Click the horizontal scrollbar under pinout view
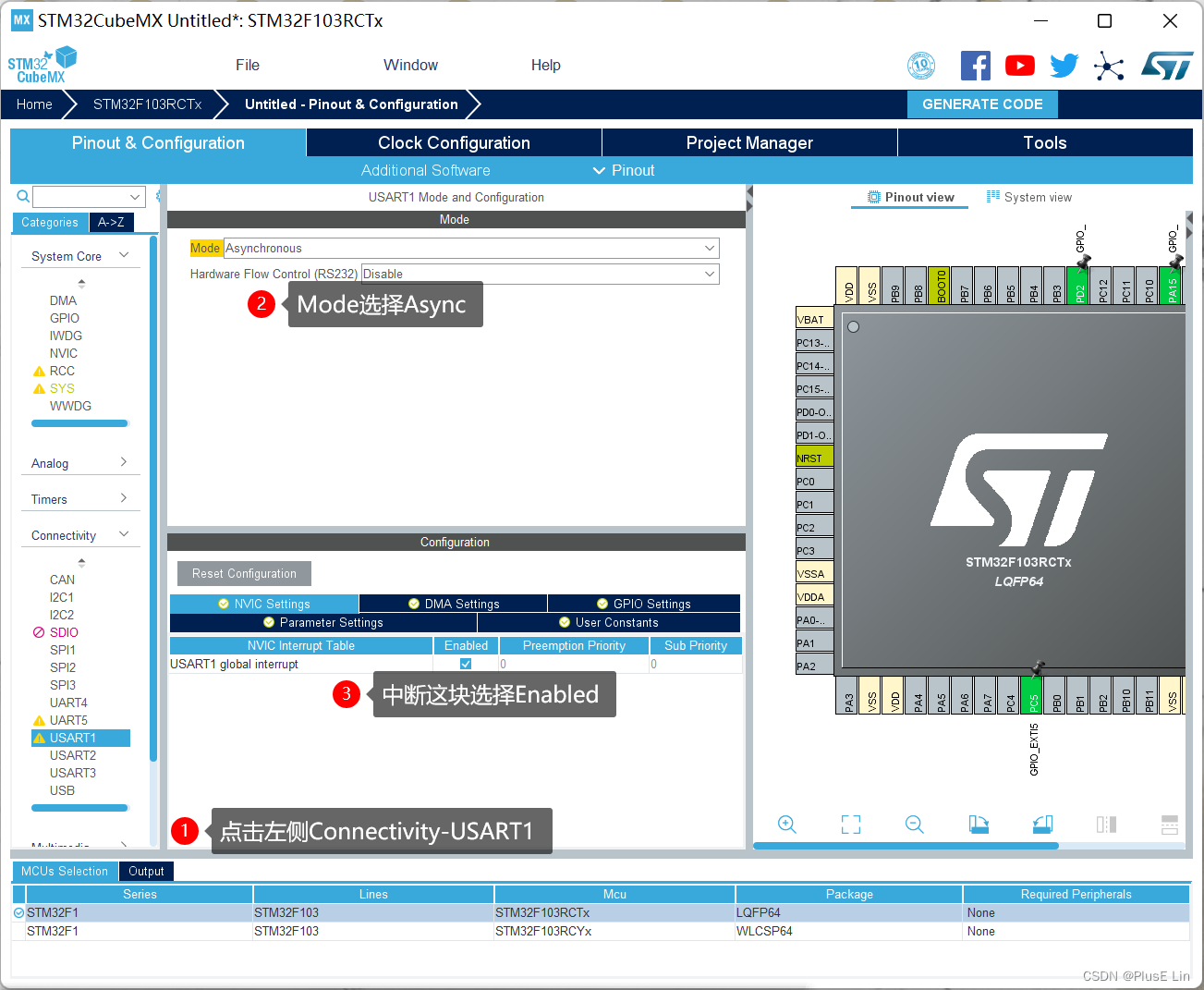This screenshot has width=1204, height=990. pyautogui.click(x=906, y=845)
